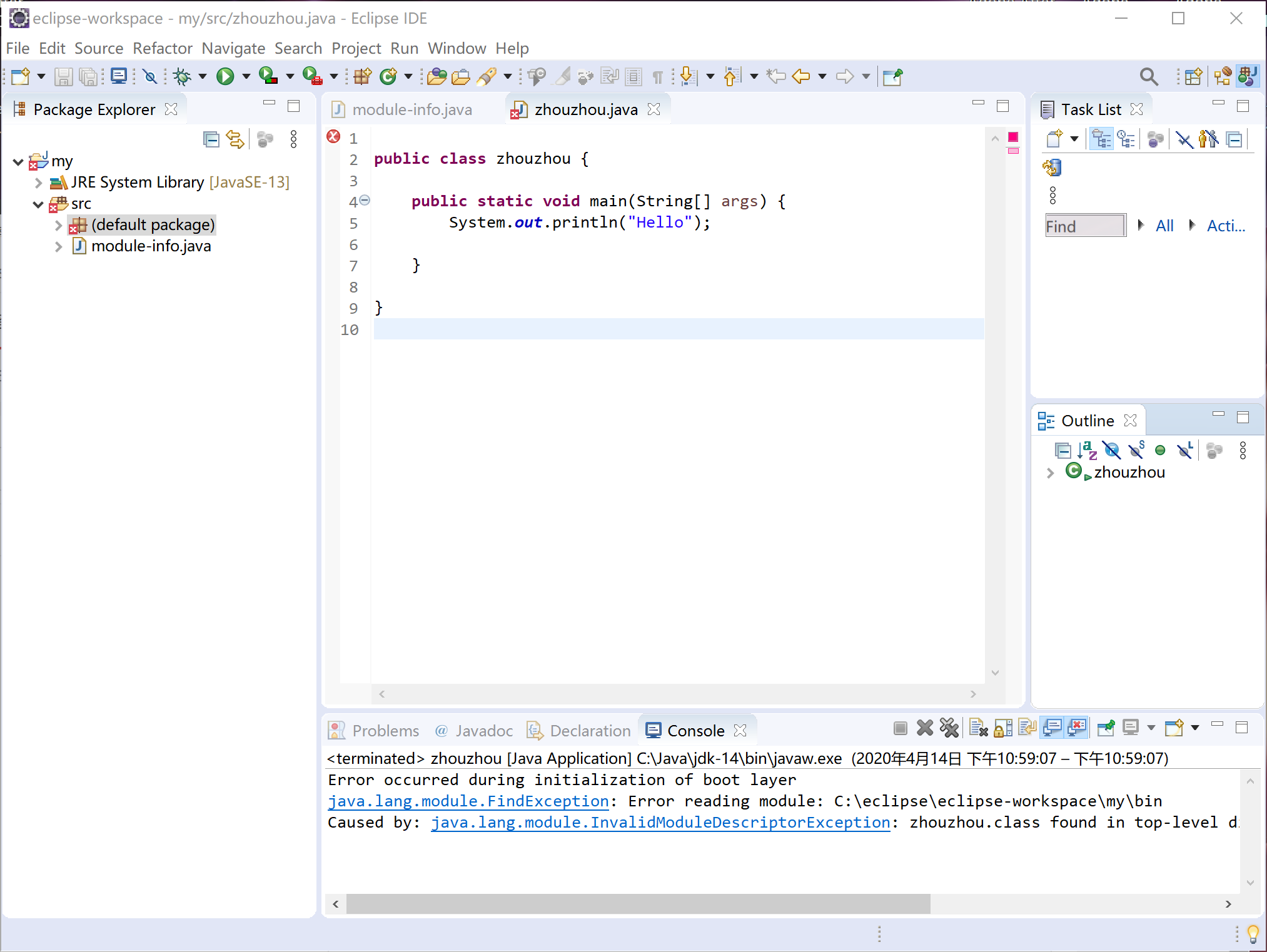This screenshot has width=1267, height=952.
Task: Expand JRE System Library node
Action: 38,183
